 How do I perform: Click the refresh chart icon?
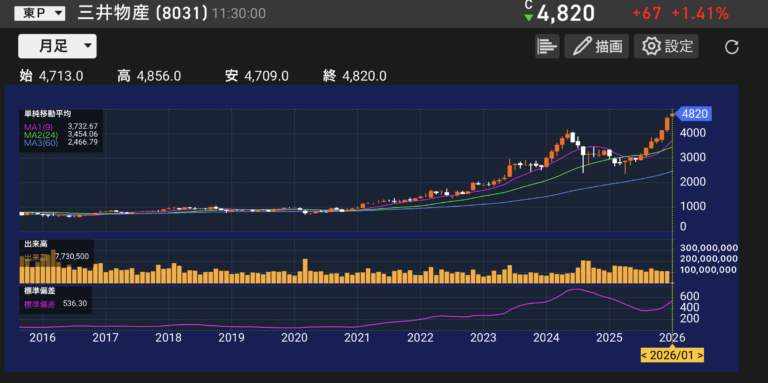coord(732,47)
